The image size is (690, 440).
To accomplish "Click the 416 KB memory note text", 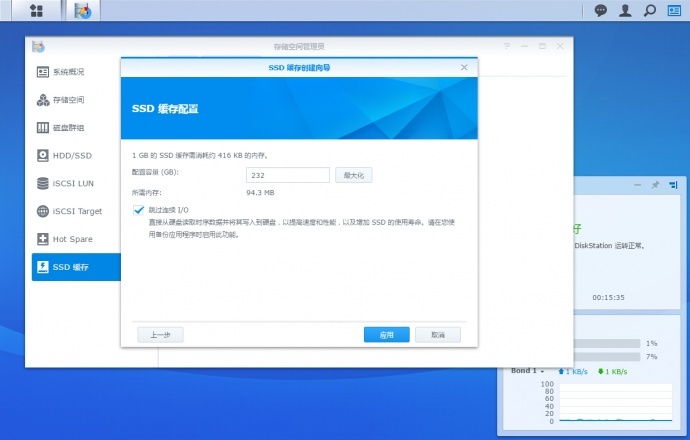I will pyautogui.click(x=200, y=155).
